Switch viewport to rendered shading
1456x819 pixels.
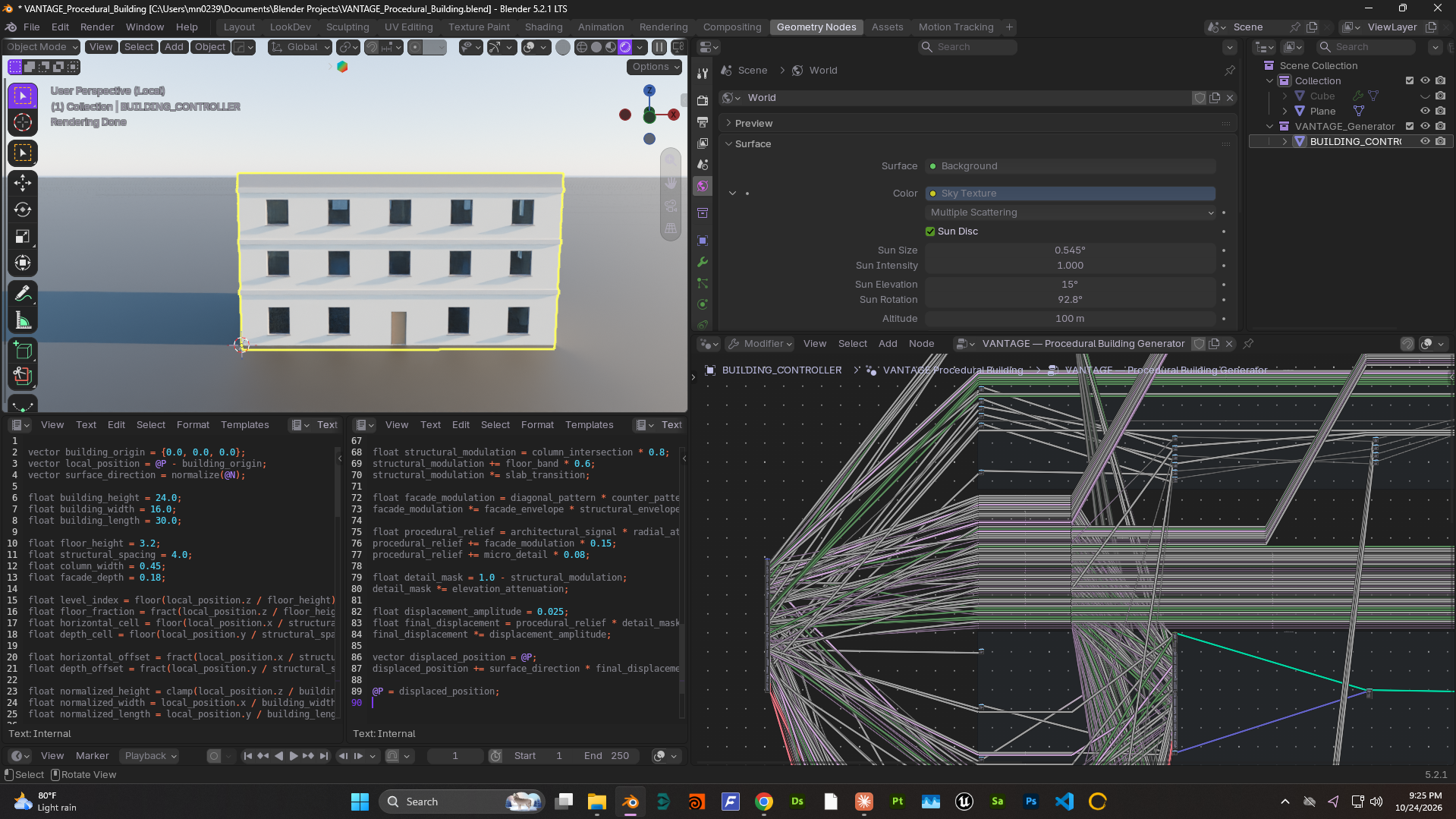625,47
